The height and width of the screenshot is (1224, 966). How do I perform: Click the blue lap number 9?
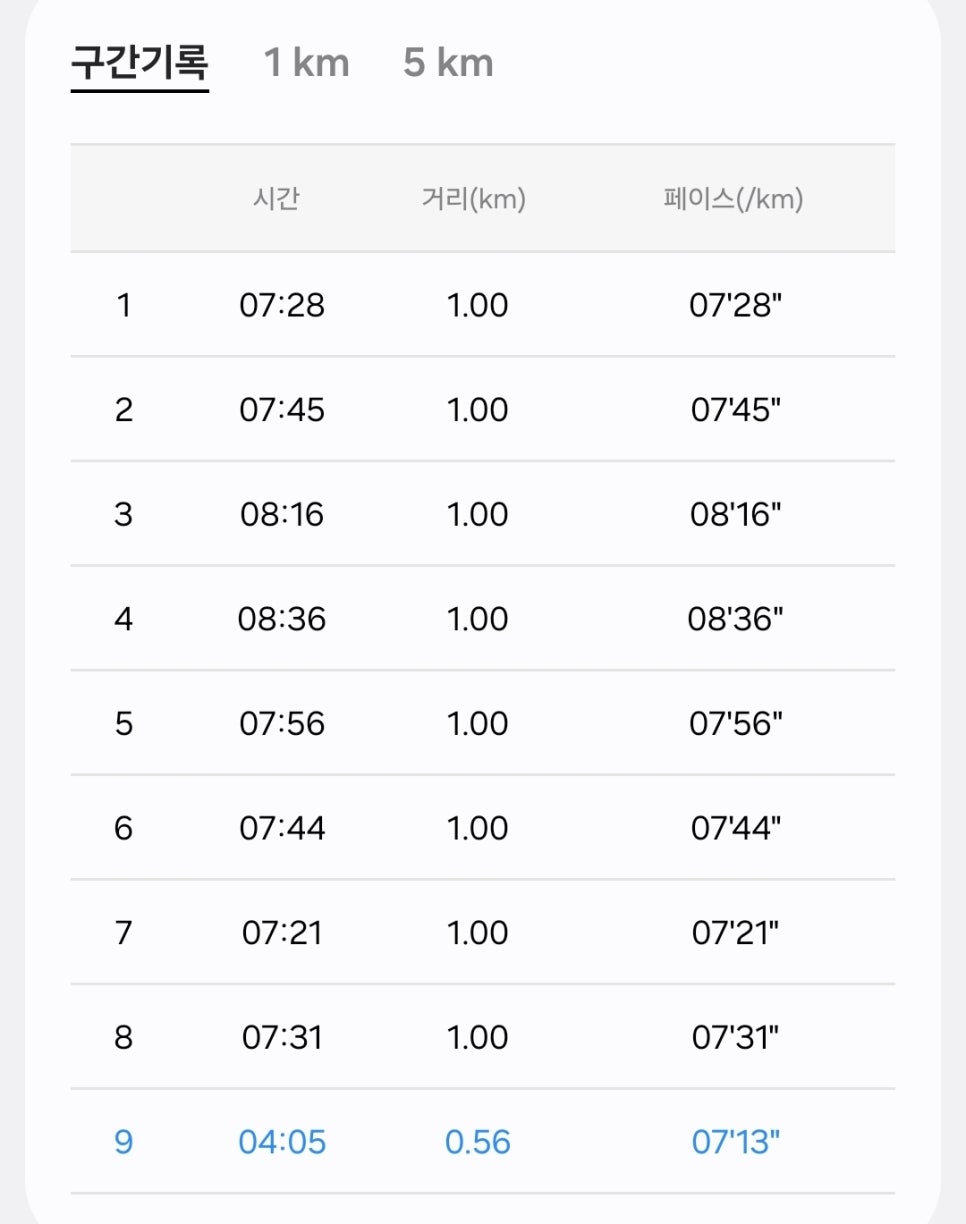(123, 1141)
